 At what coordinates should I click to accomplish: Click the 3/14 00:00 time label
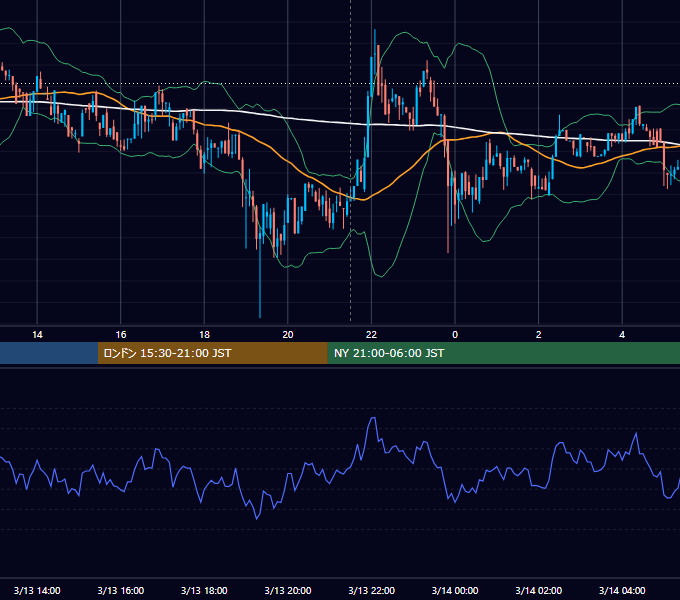tap(455, 590)
